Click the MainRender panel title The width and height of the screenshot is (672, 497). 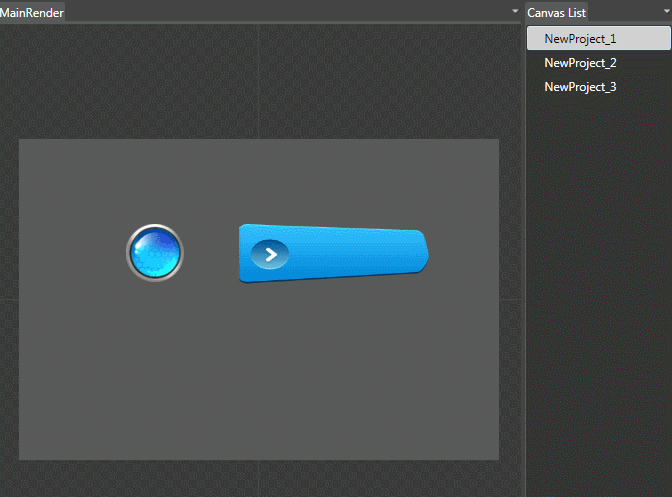pyautogui.click(x=32, y=13)
